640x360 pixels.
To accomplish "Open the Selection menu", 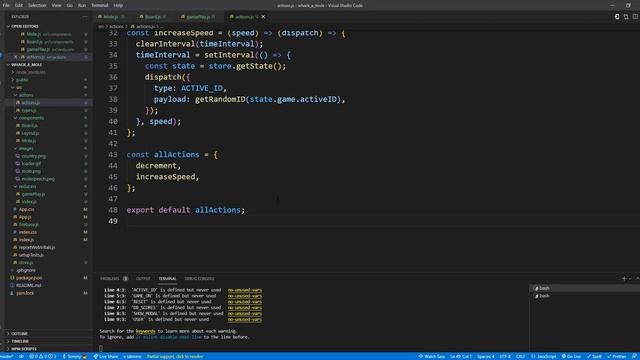I will click(x=37, y=5).
